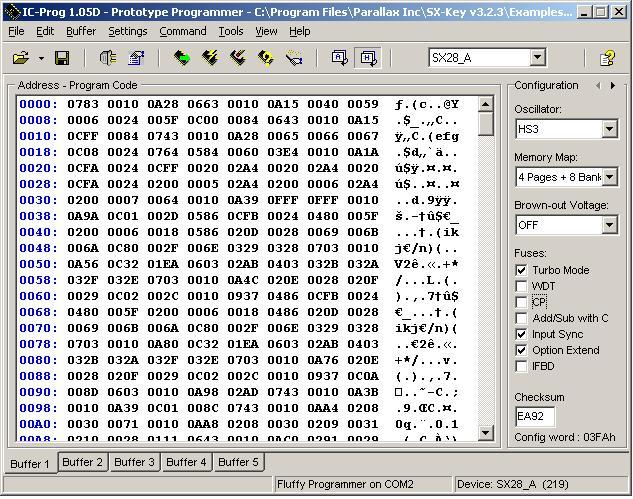Select hex word 008D in row 0090

[x=83, y=392]
